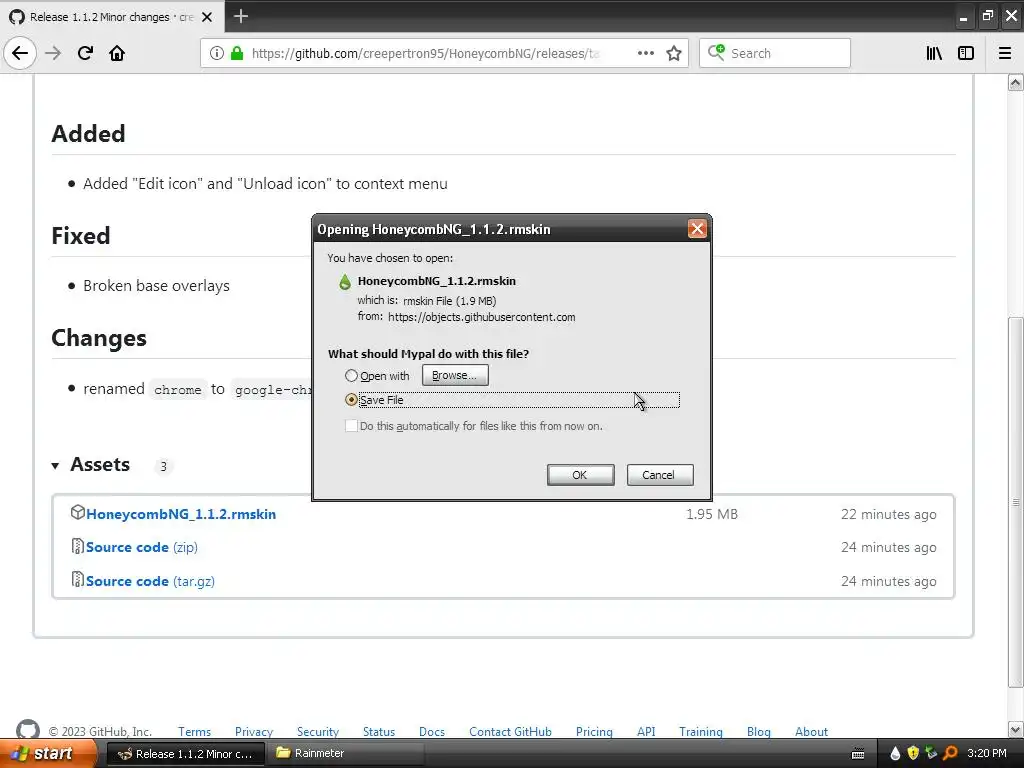Image resolution: width=1024 pixels, height=768 pixels.
Task: View connection security via the green padlock
Action: (237, 53)
